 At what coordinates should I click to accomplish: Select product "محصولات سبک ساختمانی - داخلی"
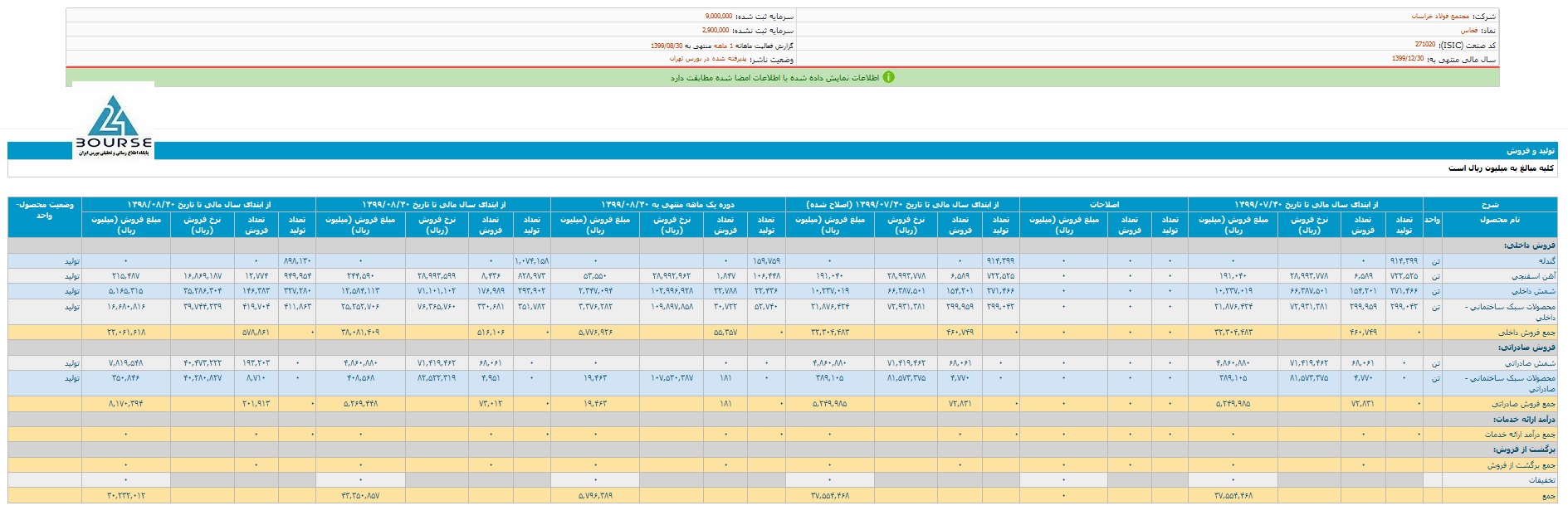point(1510,312)
